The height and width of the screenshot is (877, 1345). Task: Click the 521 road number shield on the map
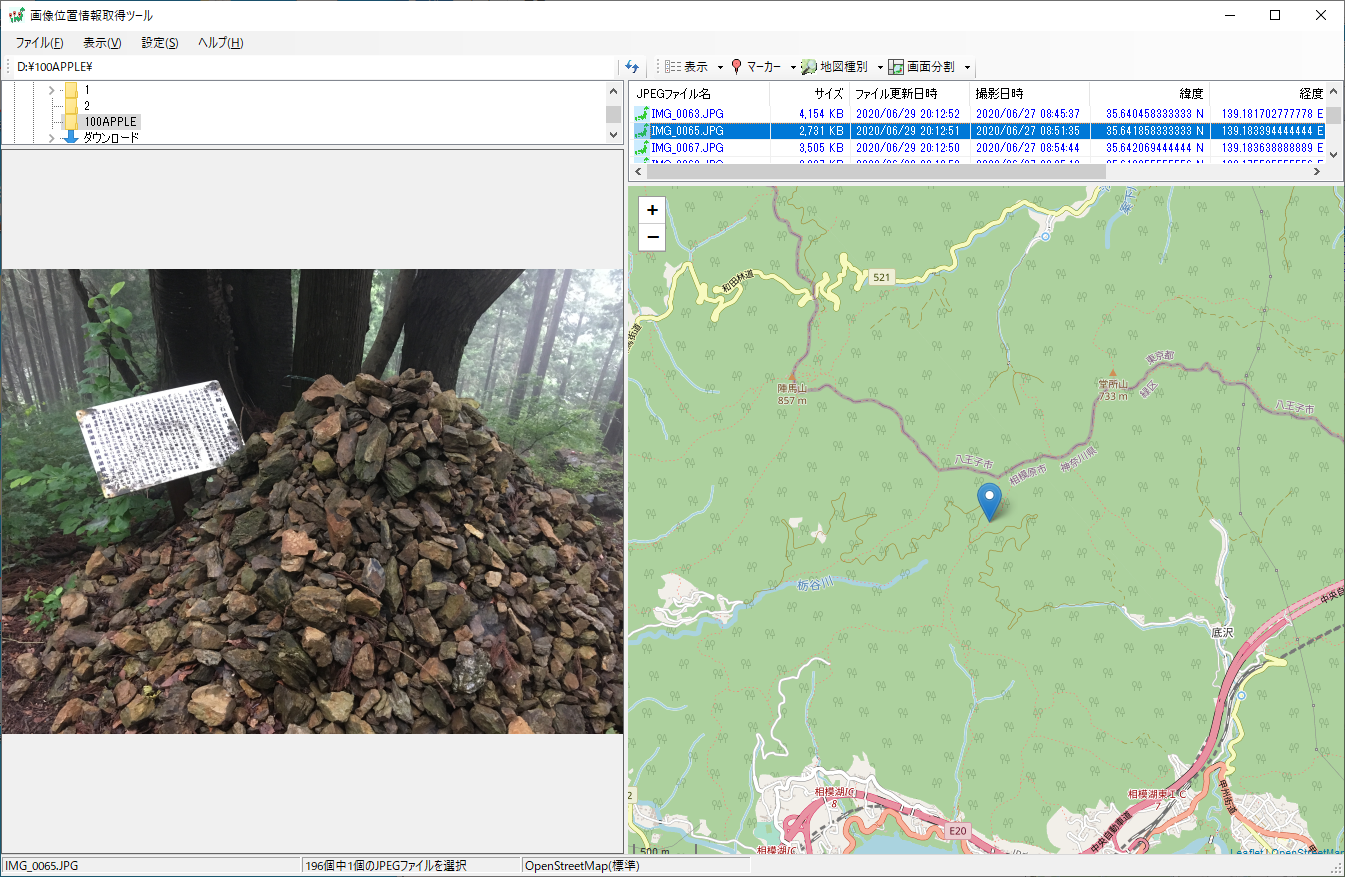[x=880, y=276]
